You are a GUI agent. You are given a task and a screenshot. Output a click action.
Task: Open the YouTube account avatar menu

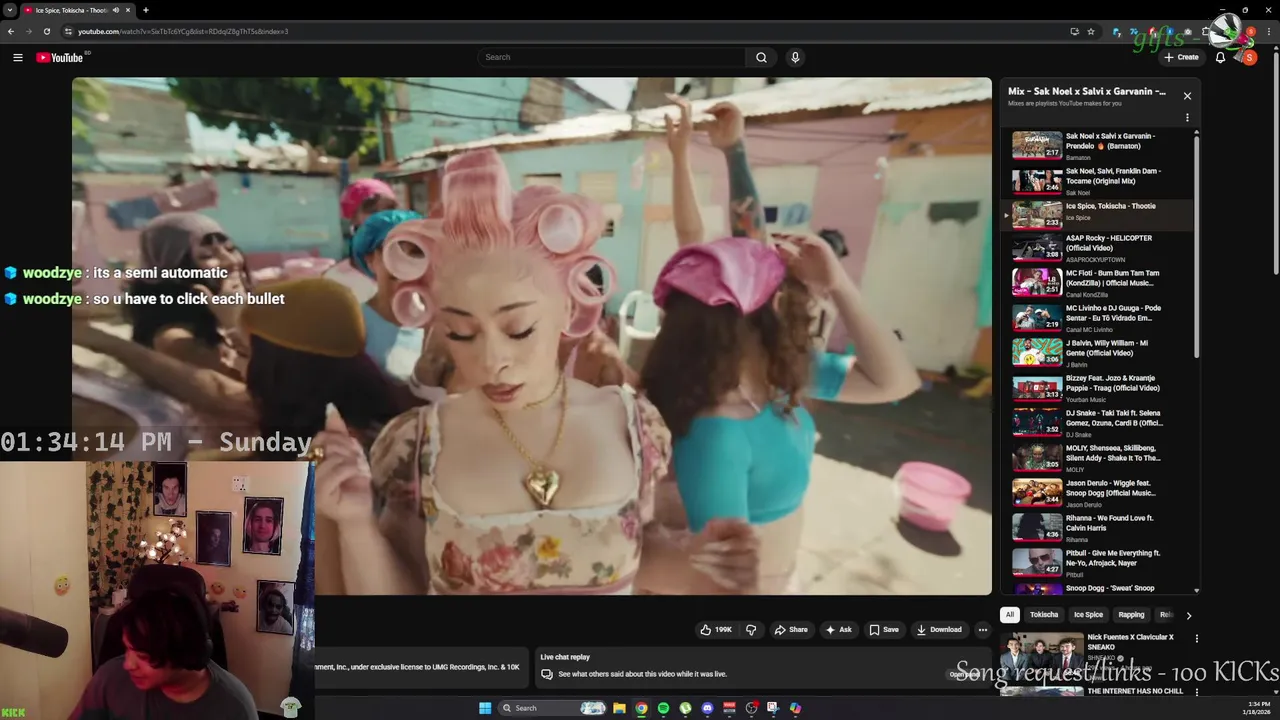[x=1248, y=57]
